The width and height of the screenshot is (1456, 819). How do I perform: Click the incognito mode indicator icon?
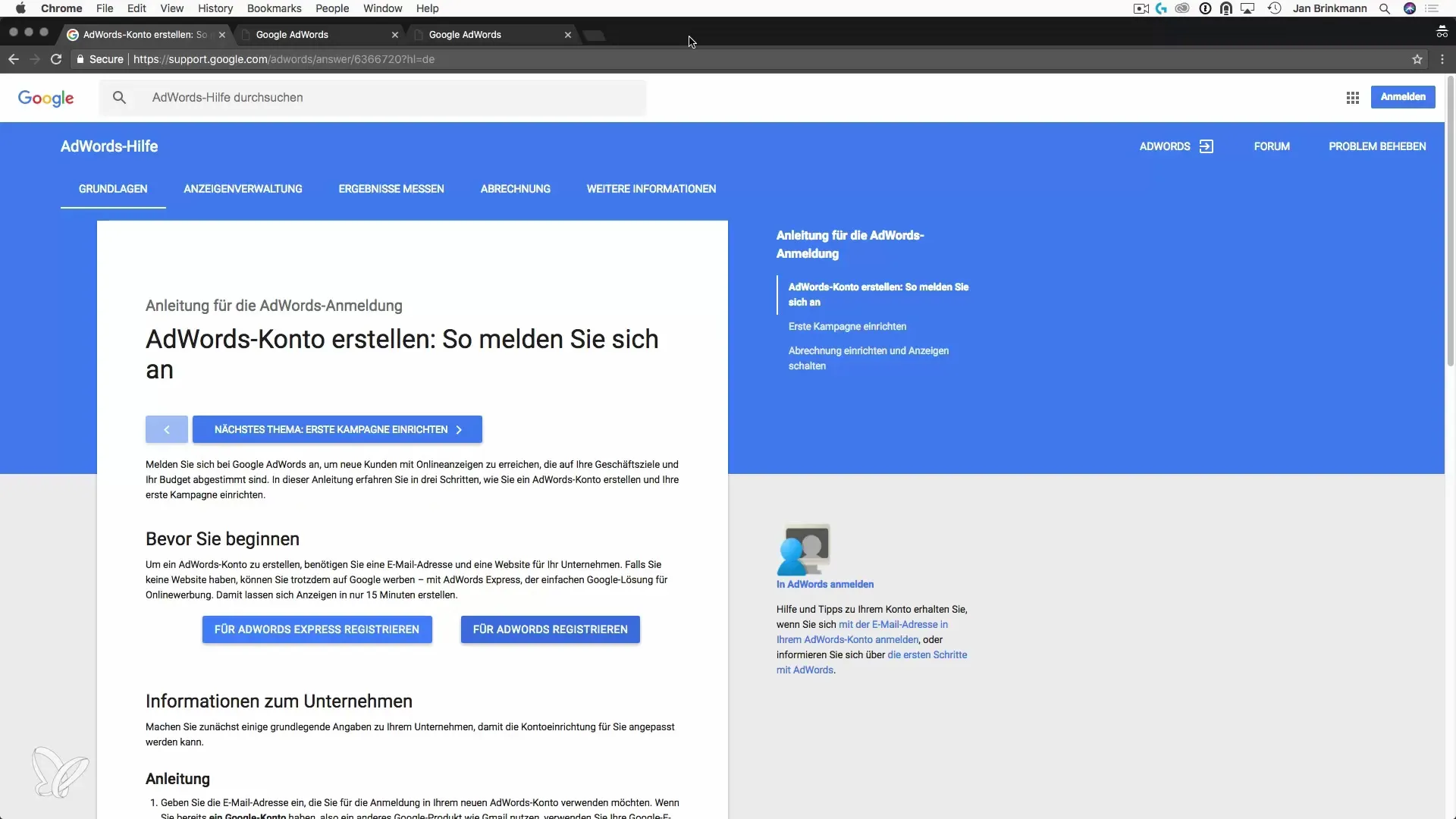pyautogui.click(x=1442, y=32)
